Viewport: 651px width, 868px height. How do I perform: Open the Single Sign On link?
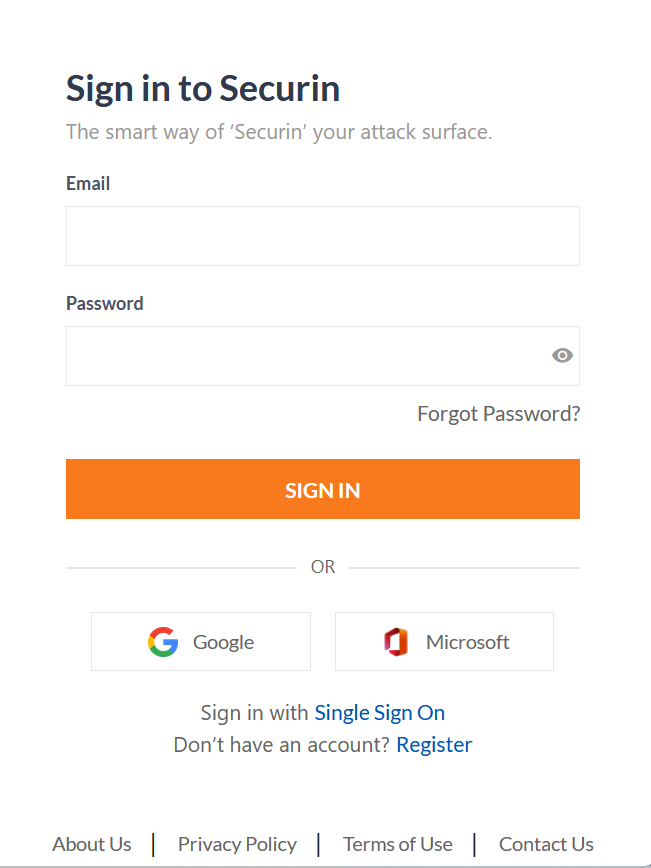coord(380,713)
